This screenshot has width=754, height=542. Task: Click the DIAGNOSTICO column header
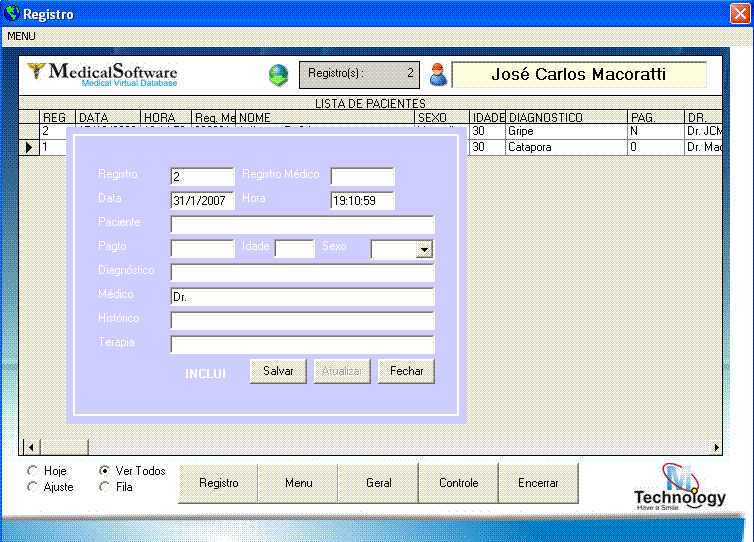pos(566,117)
